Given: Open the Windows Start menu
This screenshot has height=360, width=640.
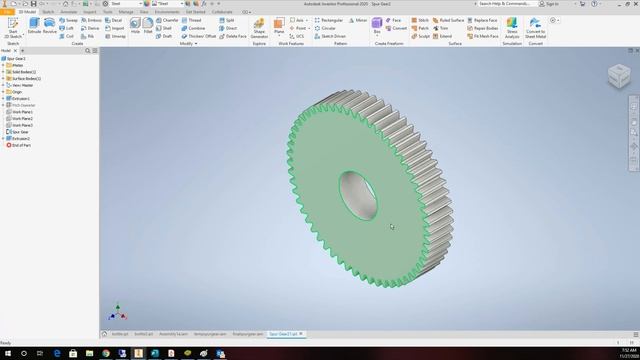Looking at the screenshot, I should [8, 353].
